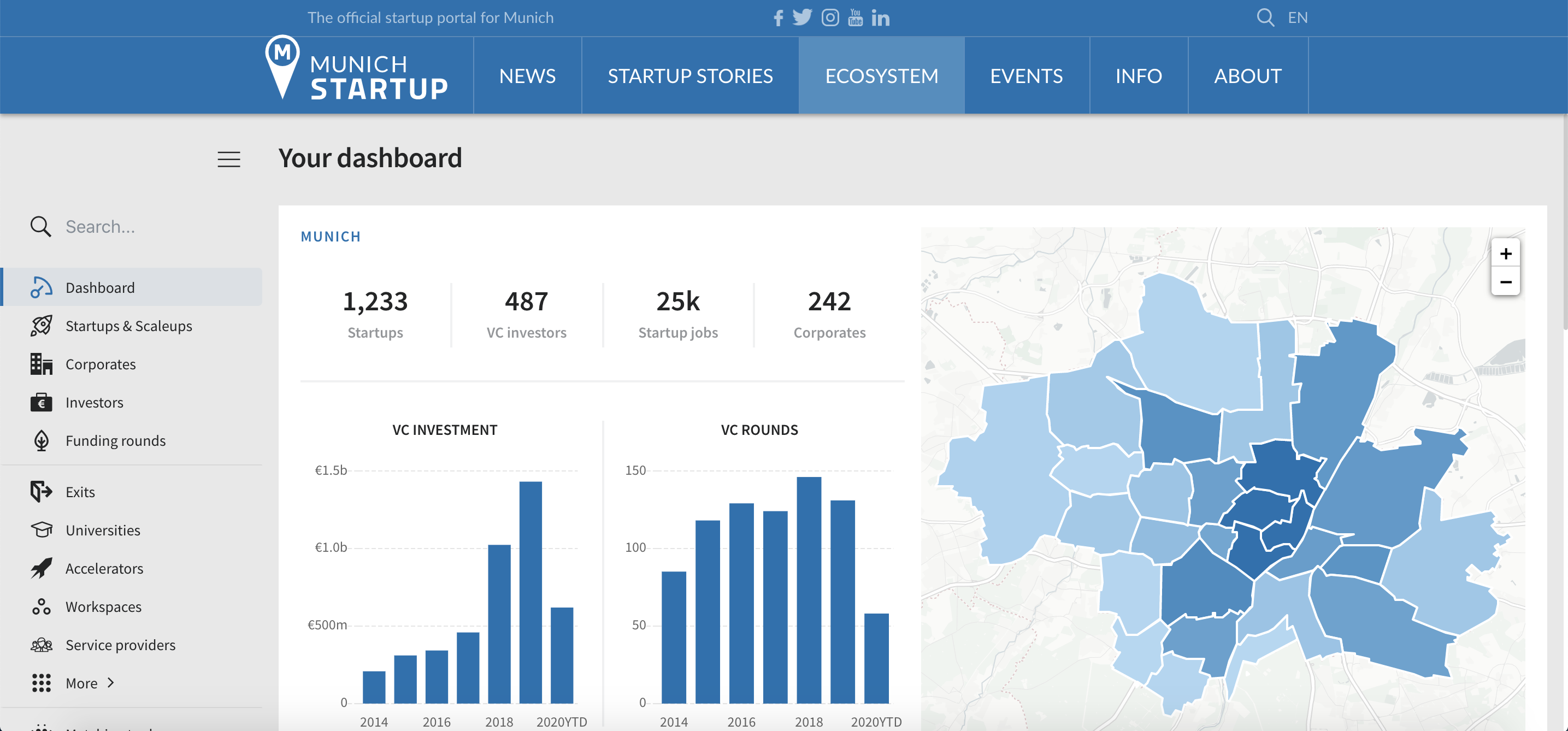
Task: Click the Corporates building icon
Action: [41, 364]
